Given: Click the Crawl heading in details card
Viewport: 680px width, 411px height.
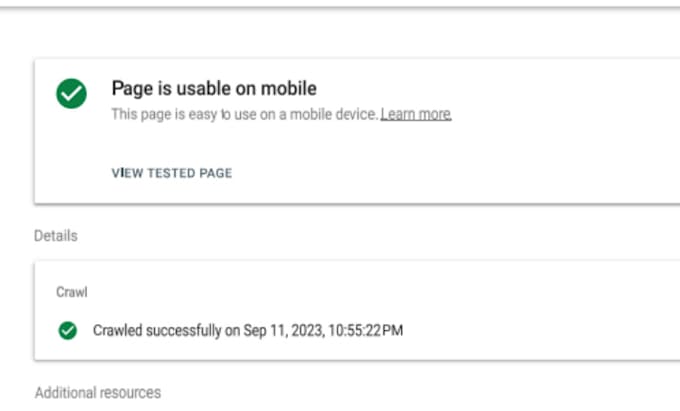Looking at the screenshot, I should coord(72,292).
